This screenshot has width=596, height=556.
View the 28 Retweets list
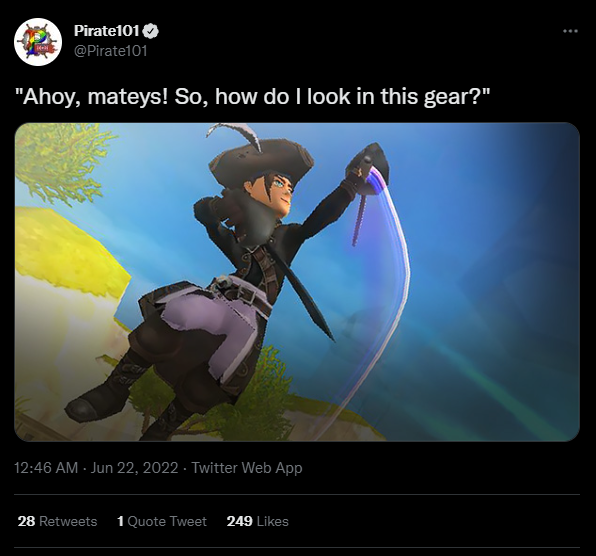[57, 521]
